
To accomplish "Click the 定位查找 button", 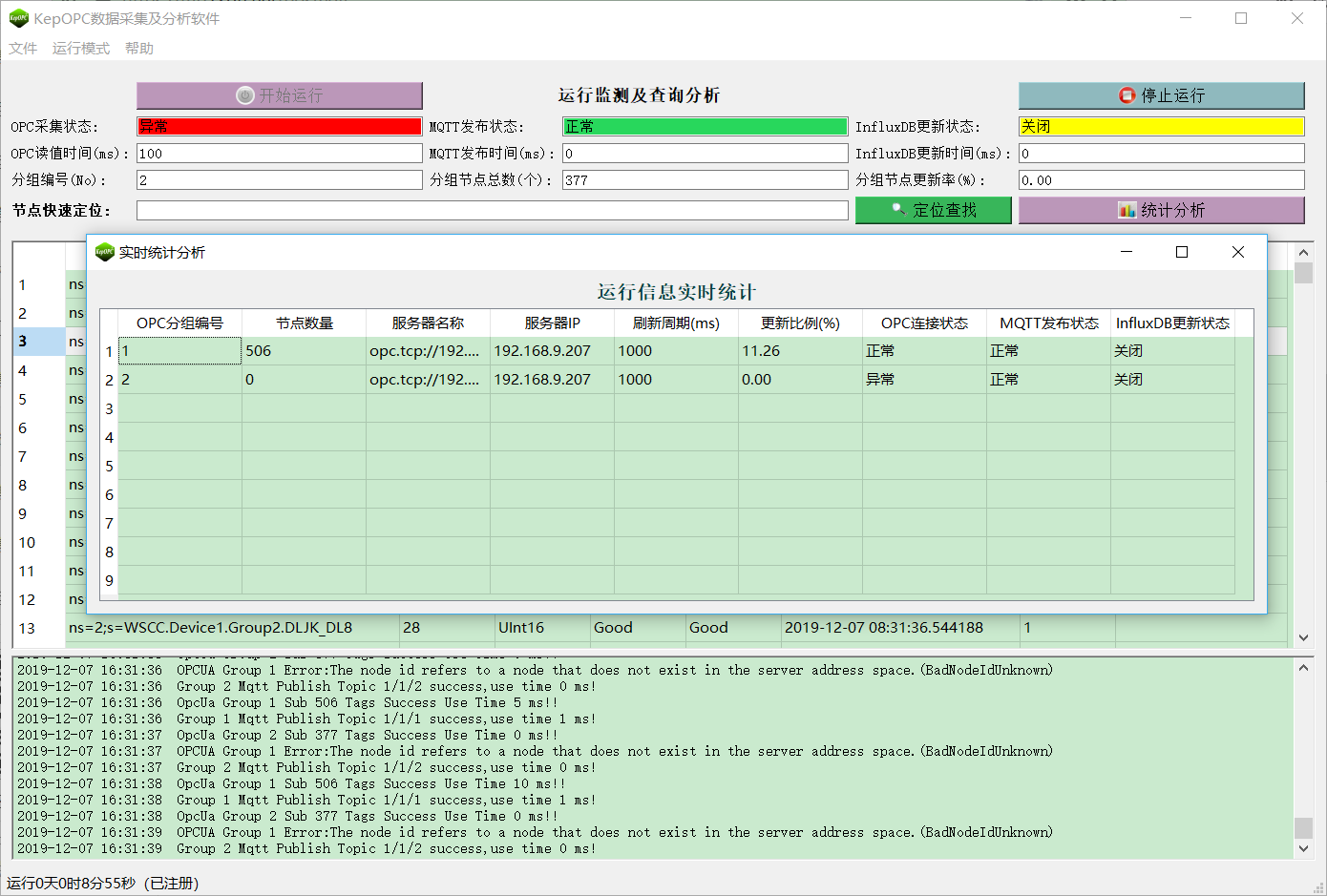I will tap(934, 210).
